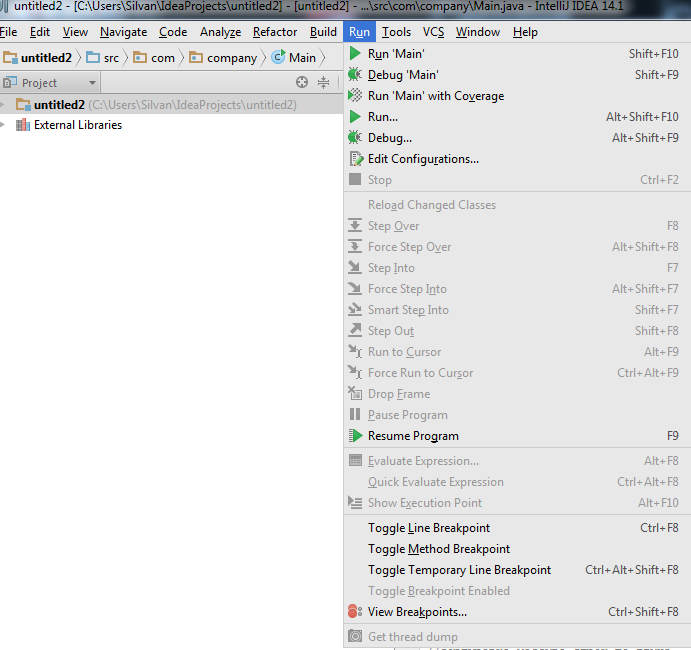Image resolution: width=691 pixels, height=650 pixels.
Task: Click the Step Out arrow icon
Action: 355,331
